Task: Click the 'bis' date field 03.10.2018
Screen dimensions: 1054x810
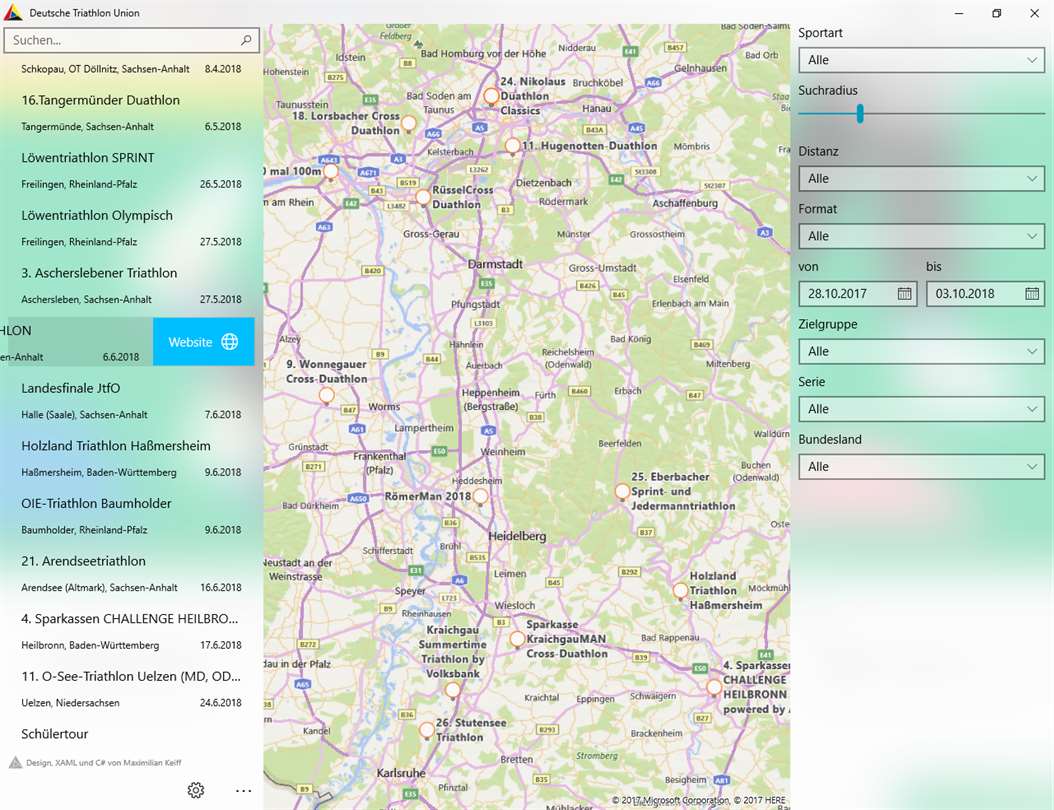Action: [985, 294]
